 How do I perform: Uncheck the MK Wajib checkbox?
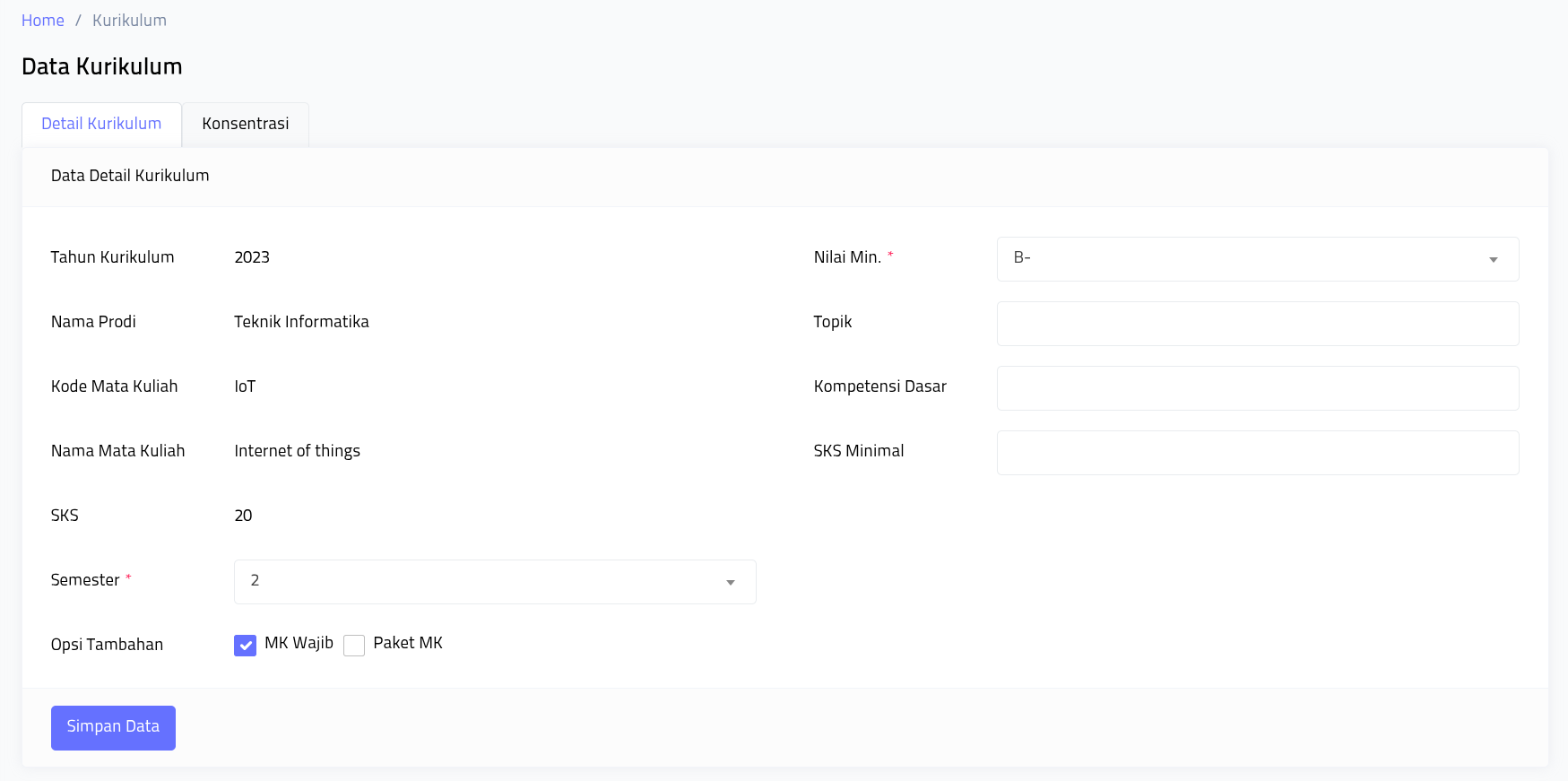point(245,646)
